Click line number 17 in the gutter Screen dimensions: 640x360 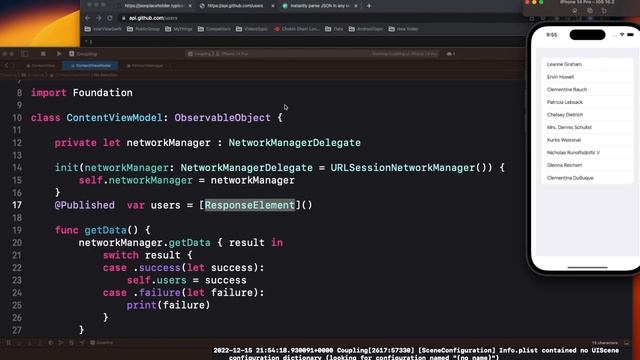pyautogui.click(x=17, y=205)
